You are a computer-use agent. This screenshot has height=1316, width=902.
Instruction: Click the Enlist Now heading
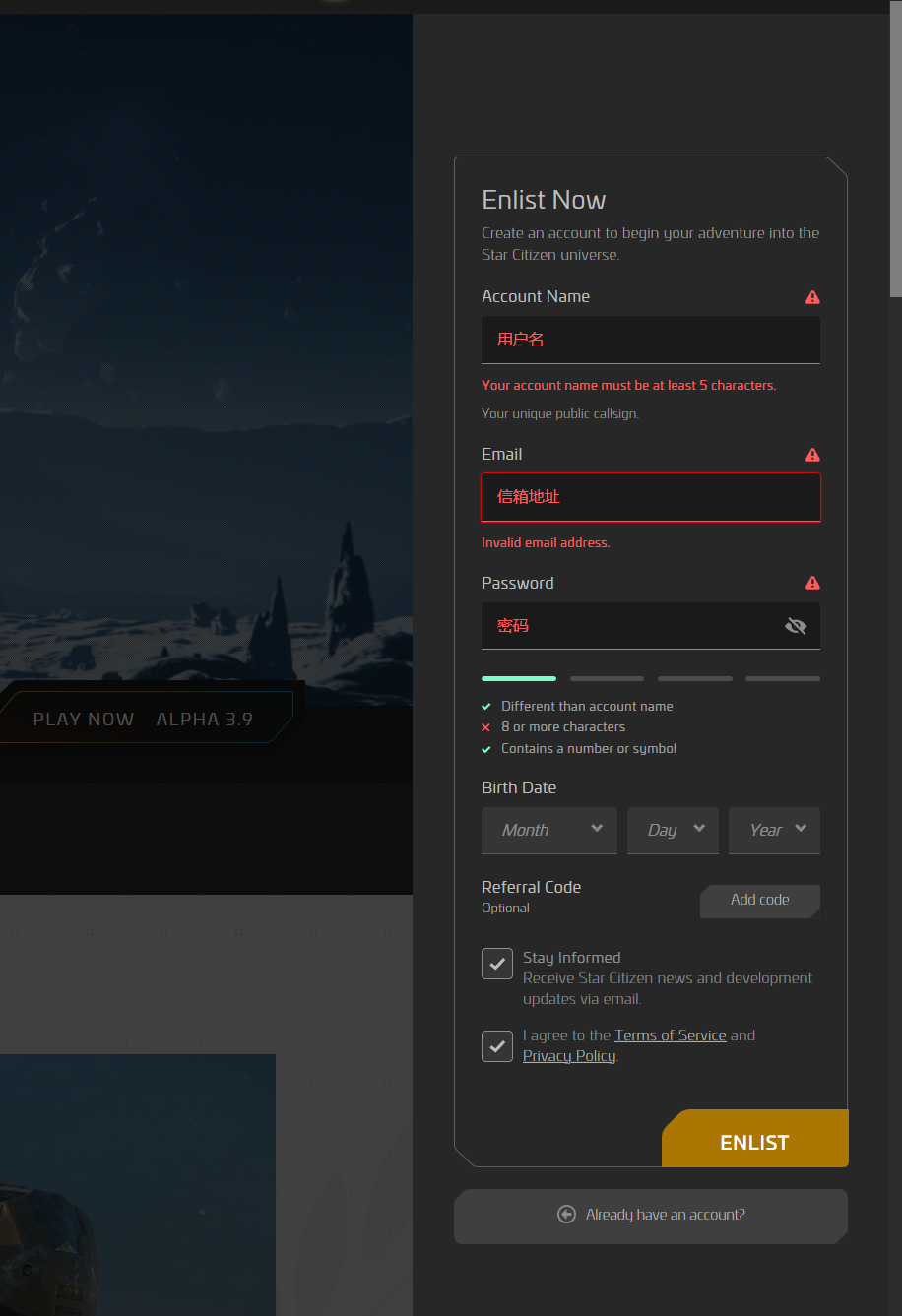click(544, 200)
